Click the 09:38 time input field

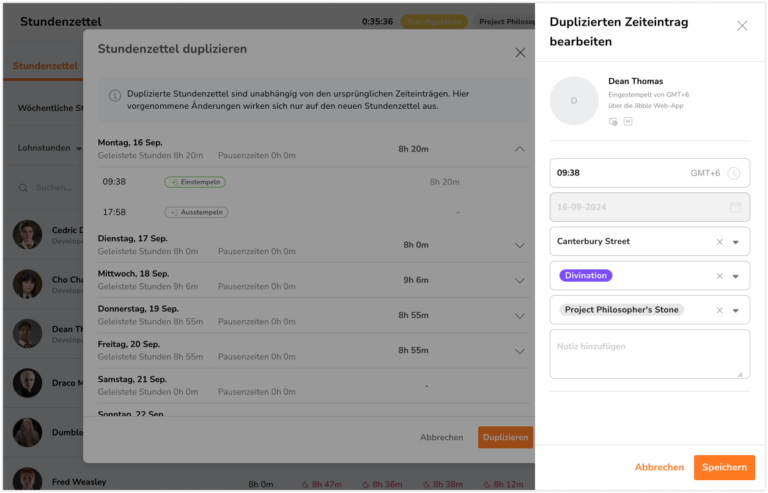point(649,173)
